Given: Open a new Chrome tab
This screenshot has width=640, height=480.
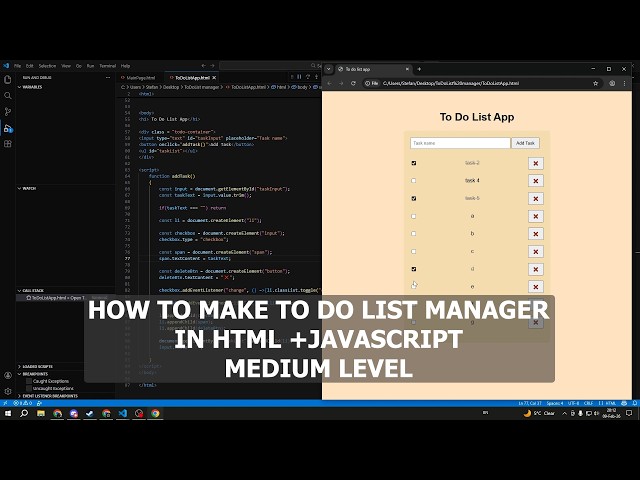Looking at the screenshot, I should (419, 69).
